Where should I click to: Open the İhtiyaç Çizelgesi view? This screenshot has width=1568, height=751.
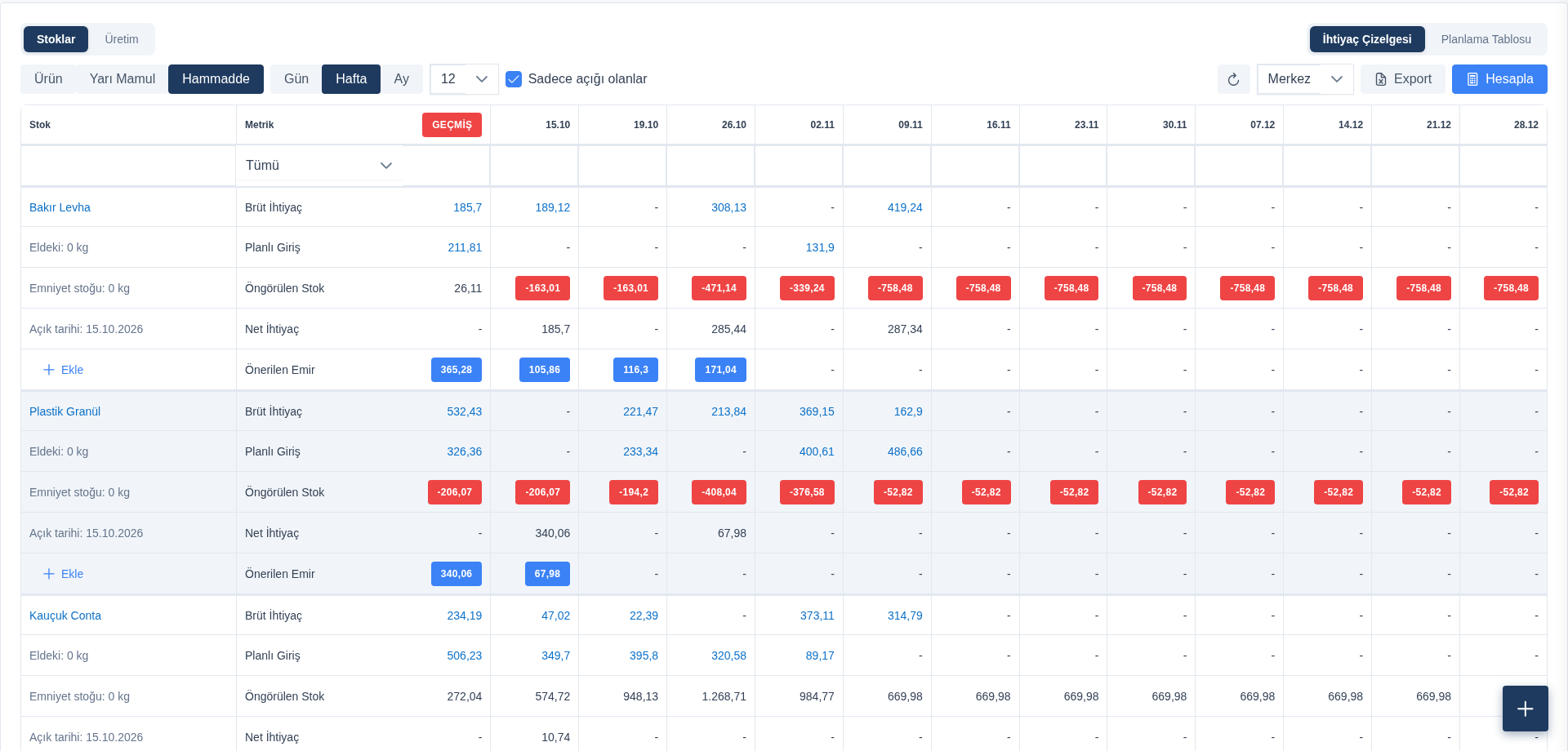(x=1367, y=39)
